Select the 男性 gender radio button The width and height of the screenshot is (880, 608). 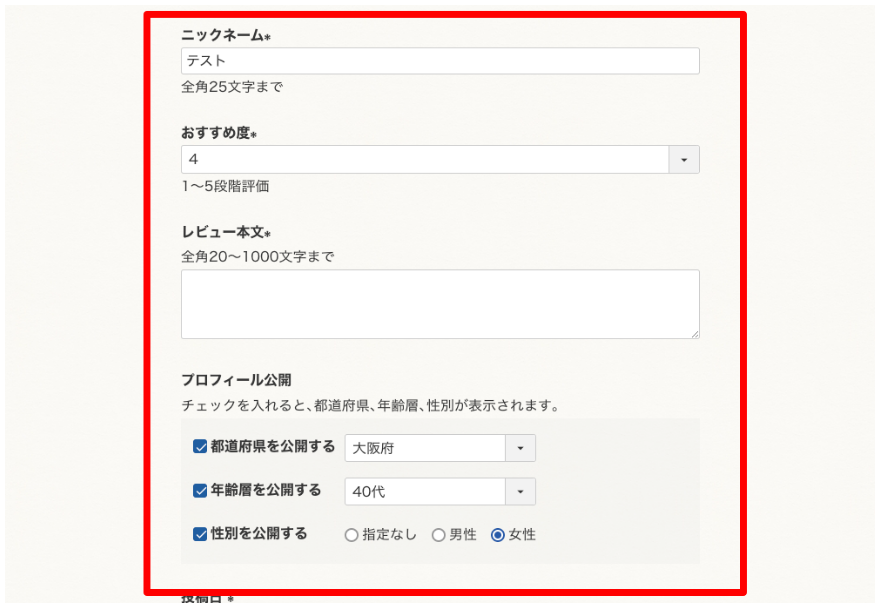pyautogui.click(x=438, y=535)
